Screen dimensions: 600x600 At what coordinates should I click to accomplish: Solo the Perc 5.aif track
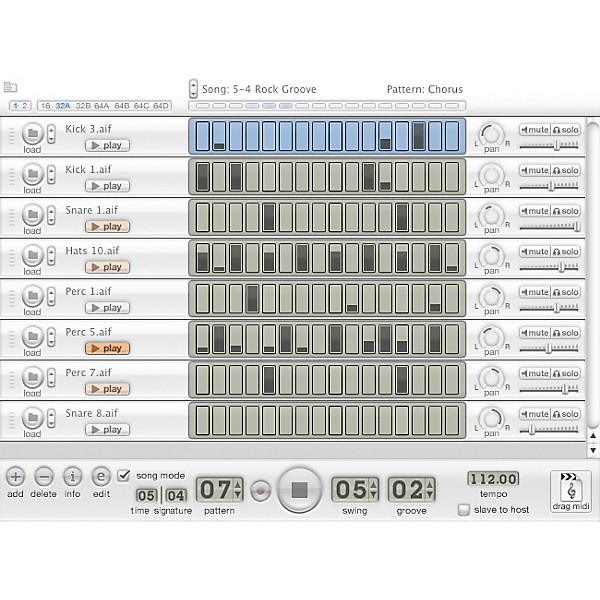566,333
